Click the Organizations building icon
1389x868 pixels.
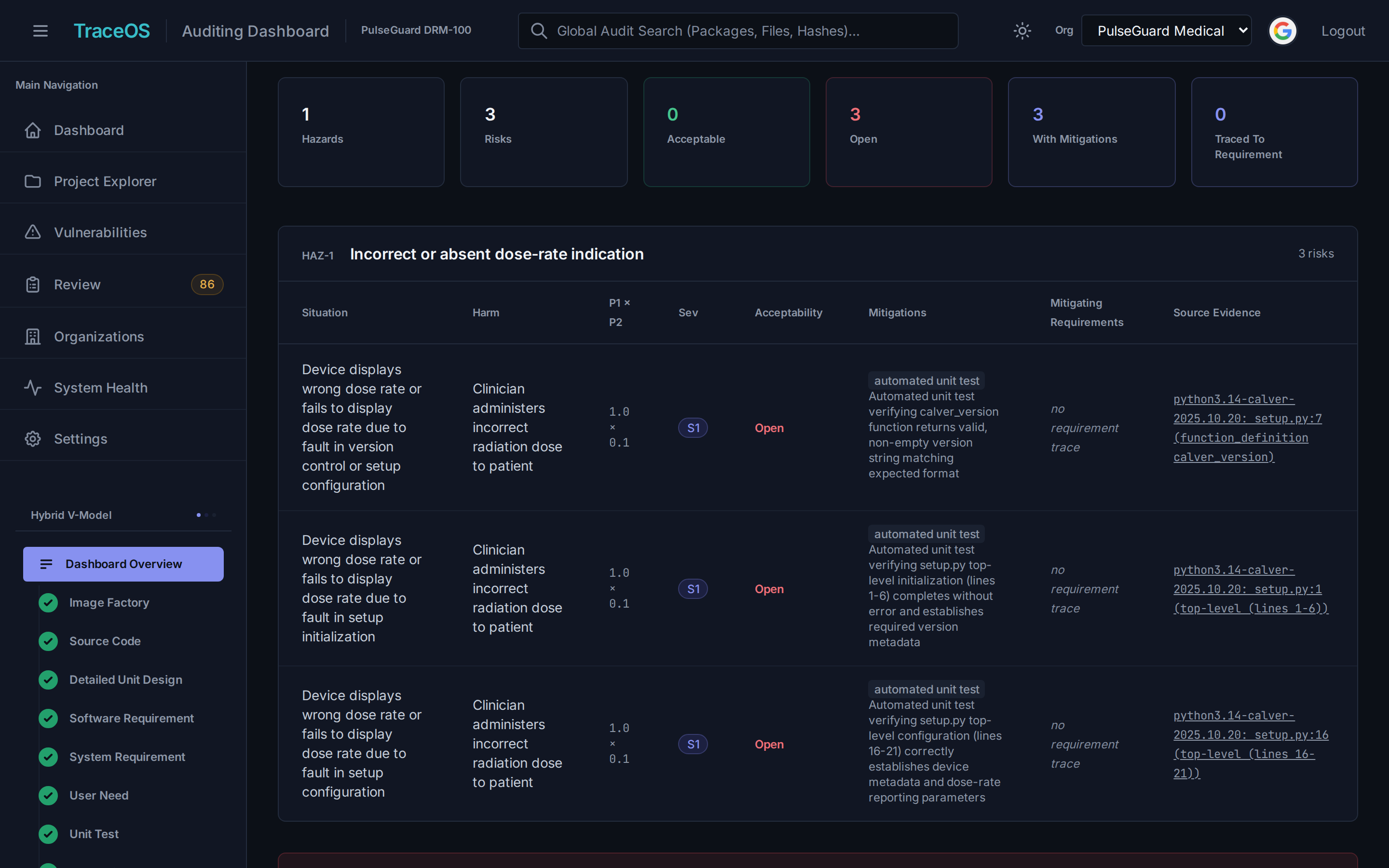pyautogui.click(x=33, y=337)
